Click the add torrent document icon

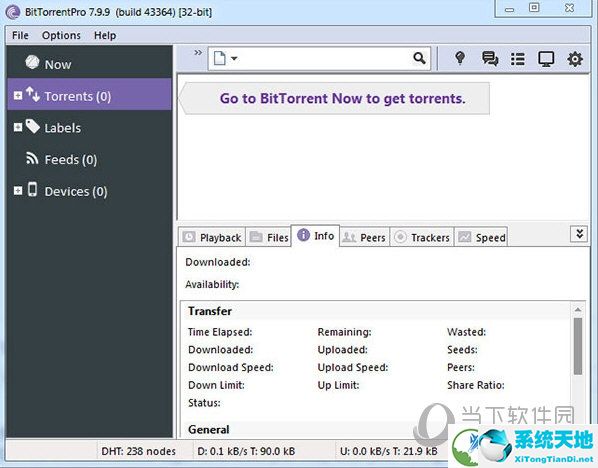click(219, 58)
